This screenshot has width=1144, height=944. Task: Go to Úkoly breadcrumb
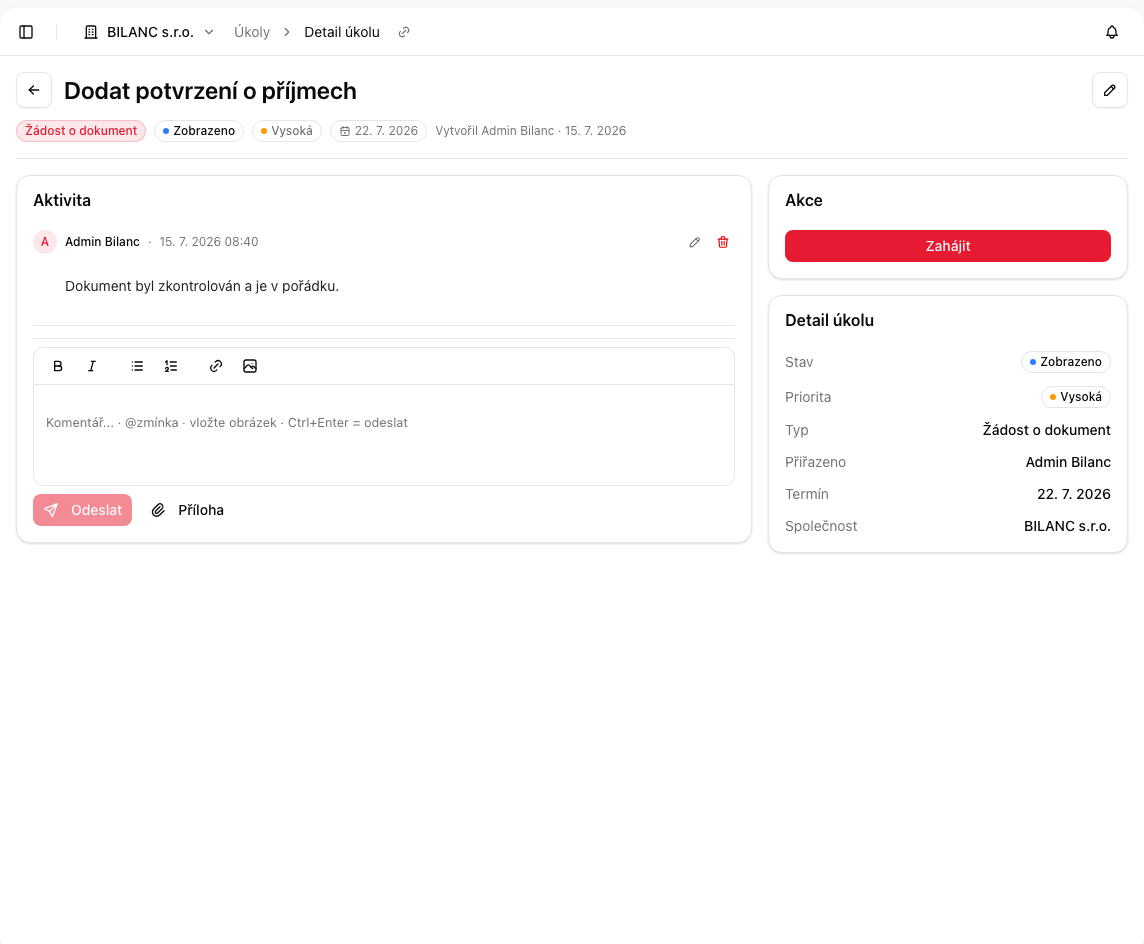pos(252,32)
